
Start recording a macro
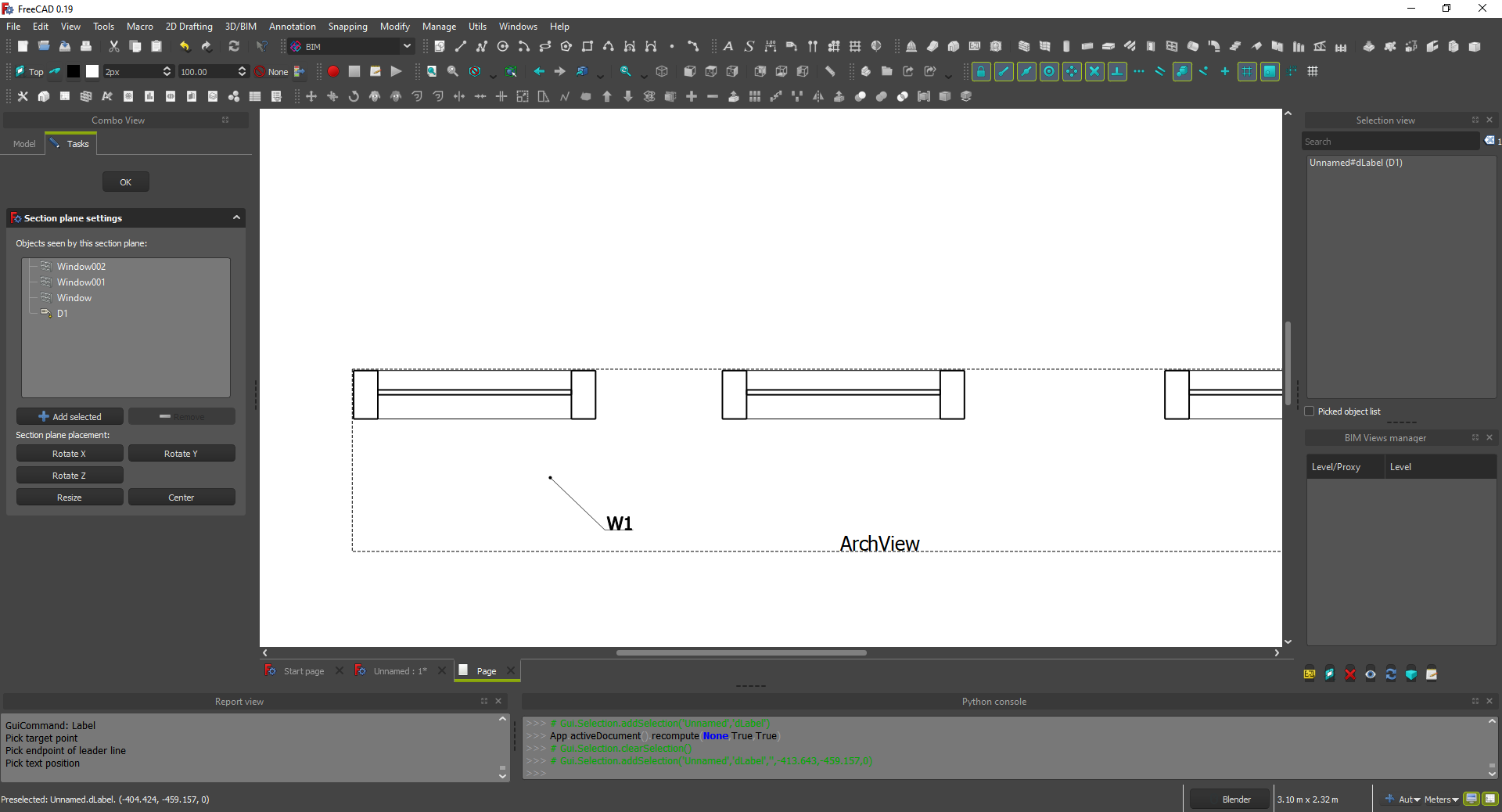coord(334,72)
